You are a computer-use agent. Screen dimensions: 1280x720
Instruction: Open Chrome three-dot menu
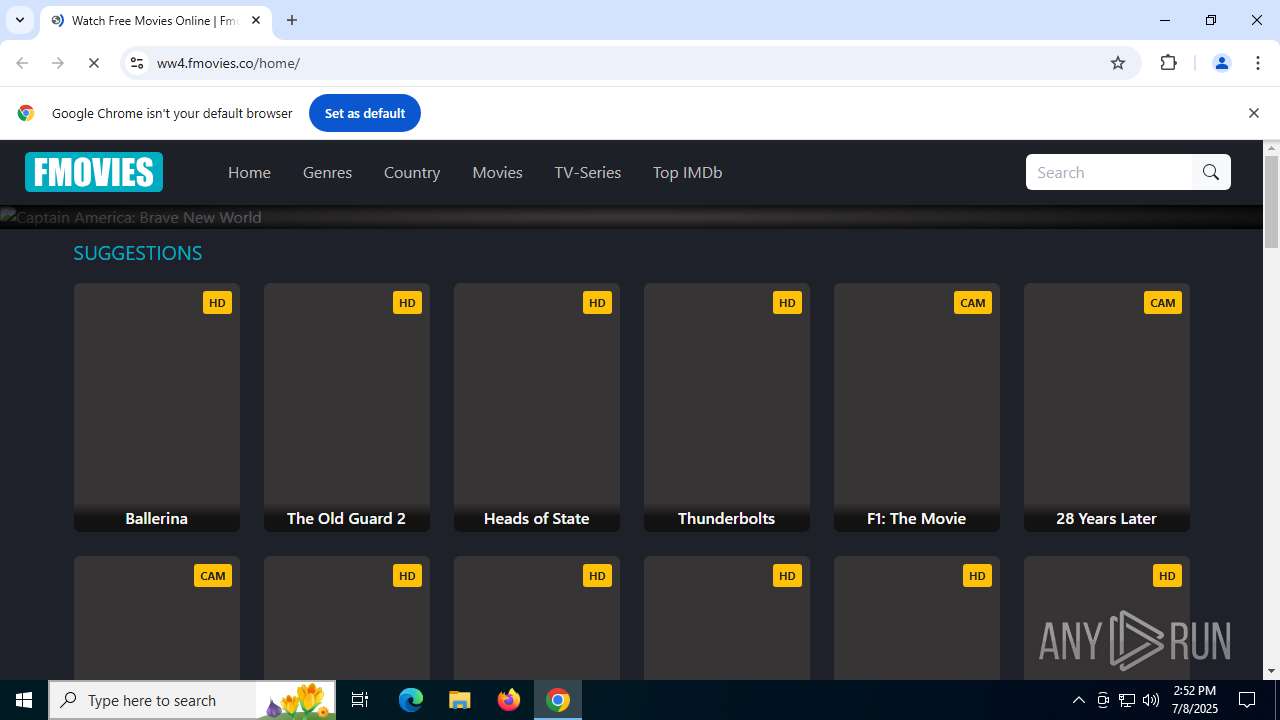(x=1257, y=63)
